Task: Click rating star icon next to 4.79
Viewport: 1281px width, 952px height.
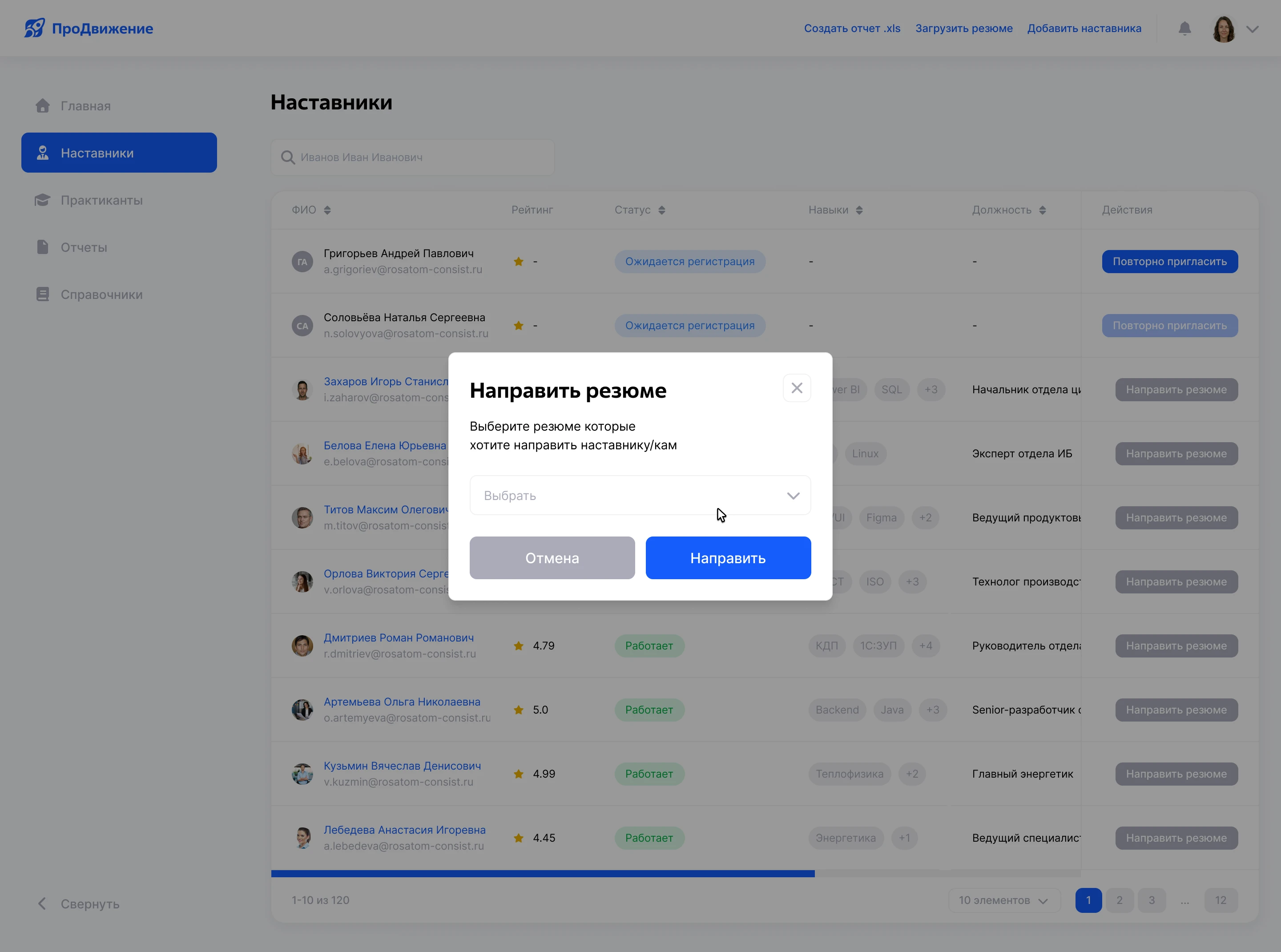Action: tap(519, 645)
